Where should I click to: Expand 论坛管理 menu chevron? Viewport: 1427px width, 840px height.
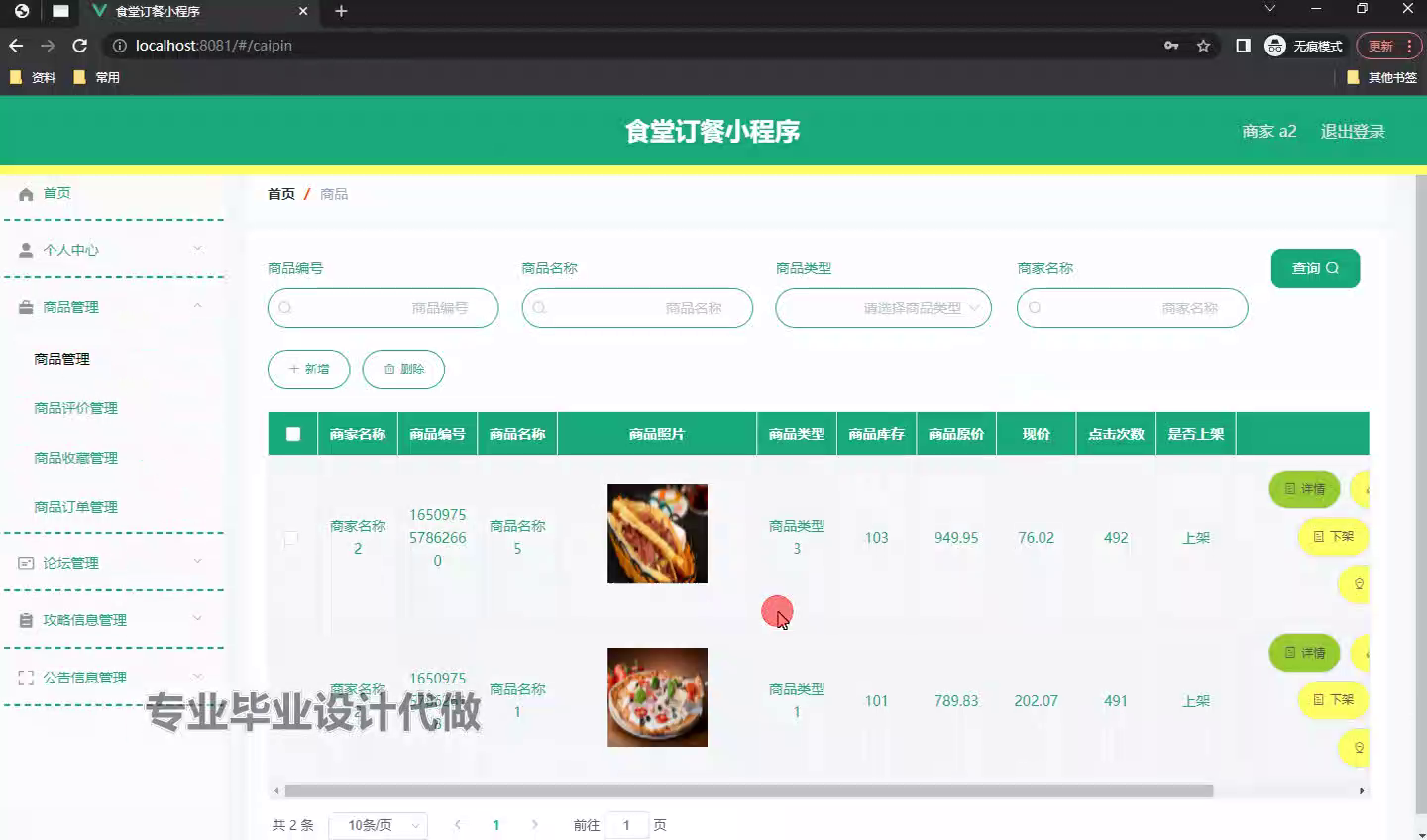197,562
